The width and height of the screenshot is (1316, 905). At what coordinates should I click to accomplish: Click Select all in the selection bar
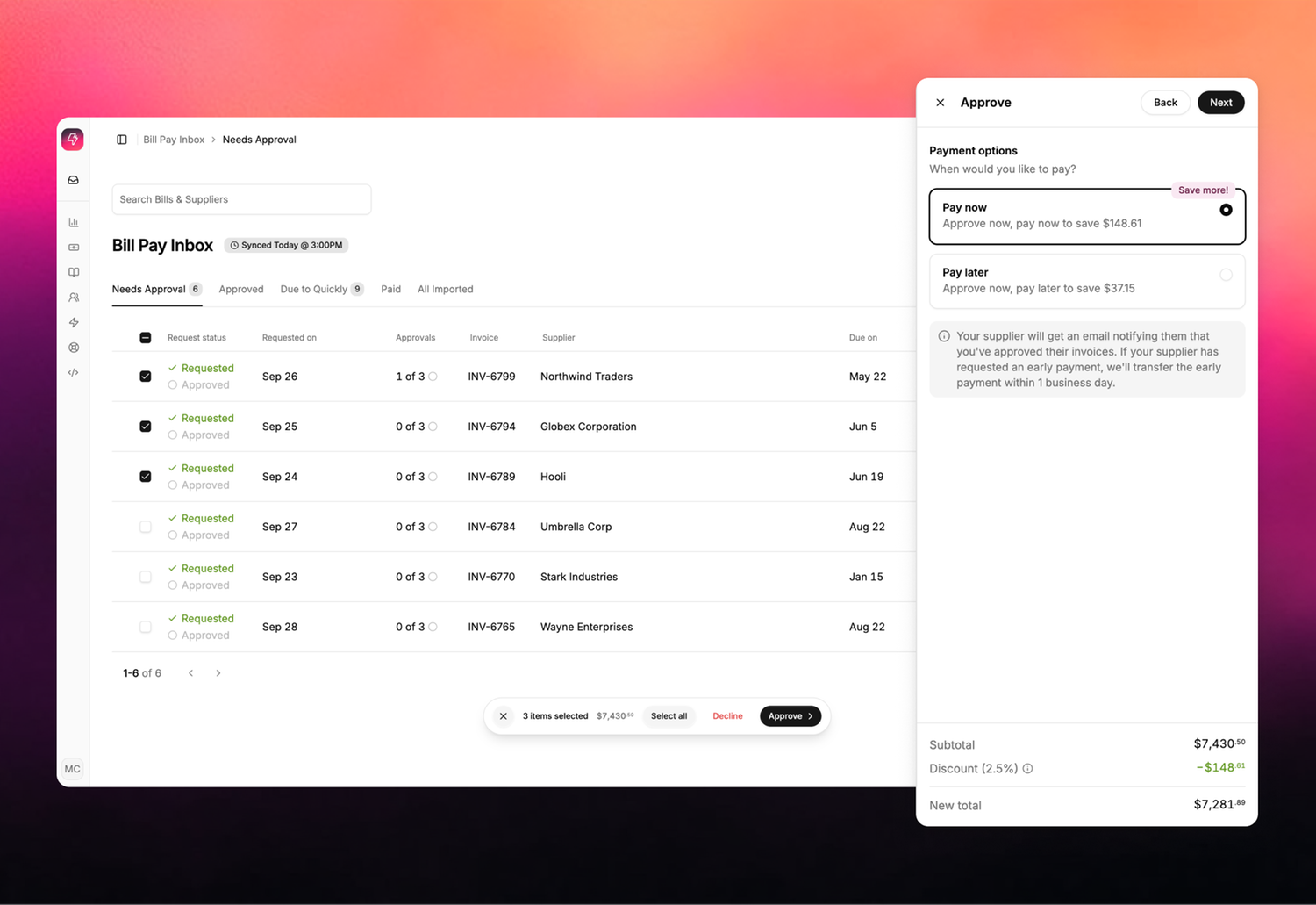click(669, 716)
